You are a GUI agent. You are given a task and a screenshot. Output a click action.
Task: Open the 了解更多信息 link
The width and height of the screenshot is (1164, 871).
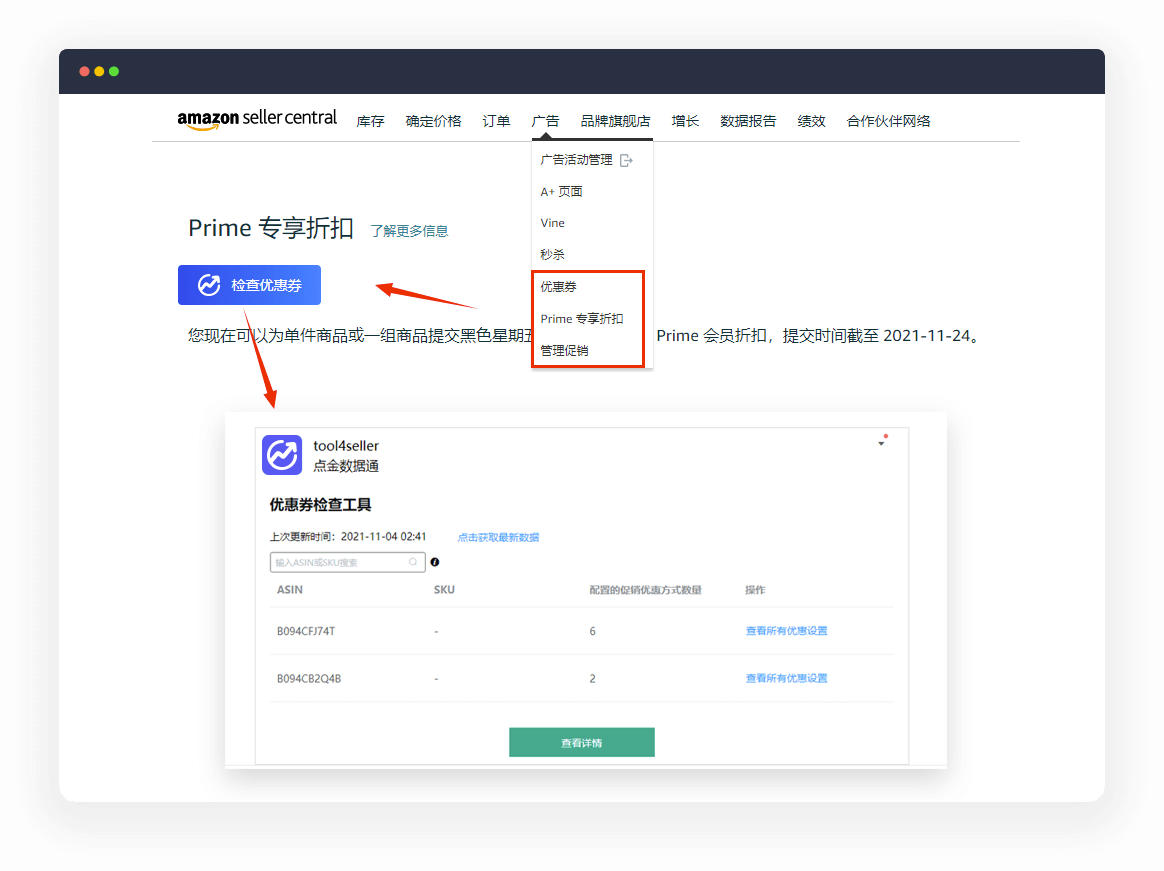[x=410, y=231]
